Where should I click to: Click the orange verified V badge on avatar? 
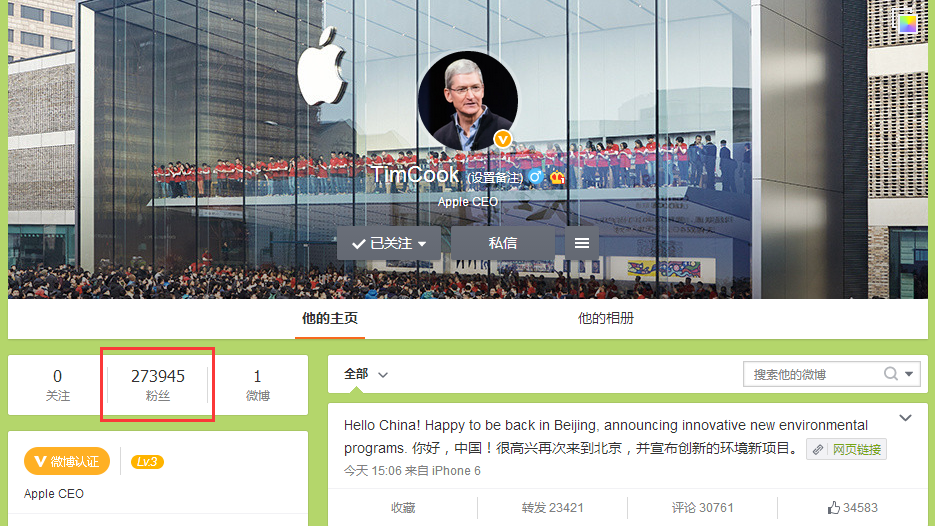[503, 139]
